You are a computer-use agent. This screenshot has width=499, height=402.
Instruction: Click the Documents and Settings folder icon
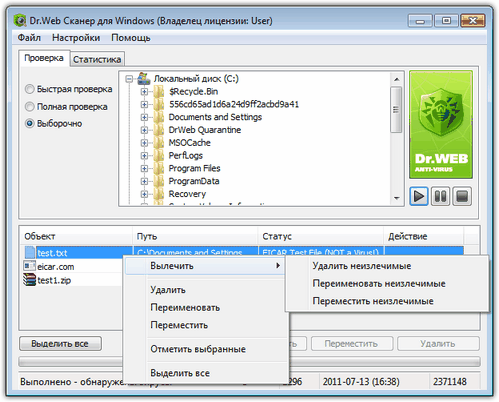(x=159, y=117)
